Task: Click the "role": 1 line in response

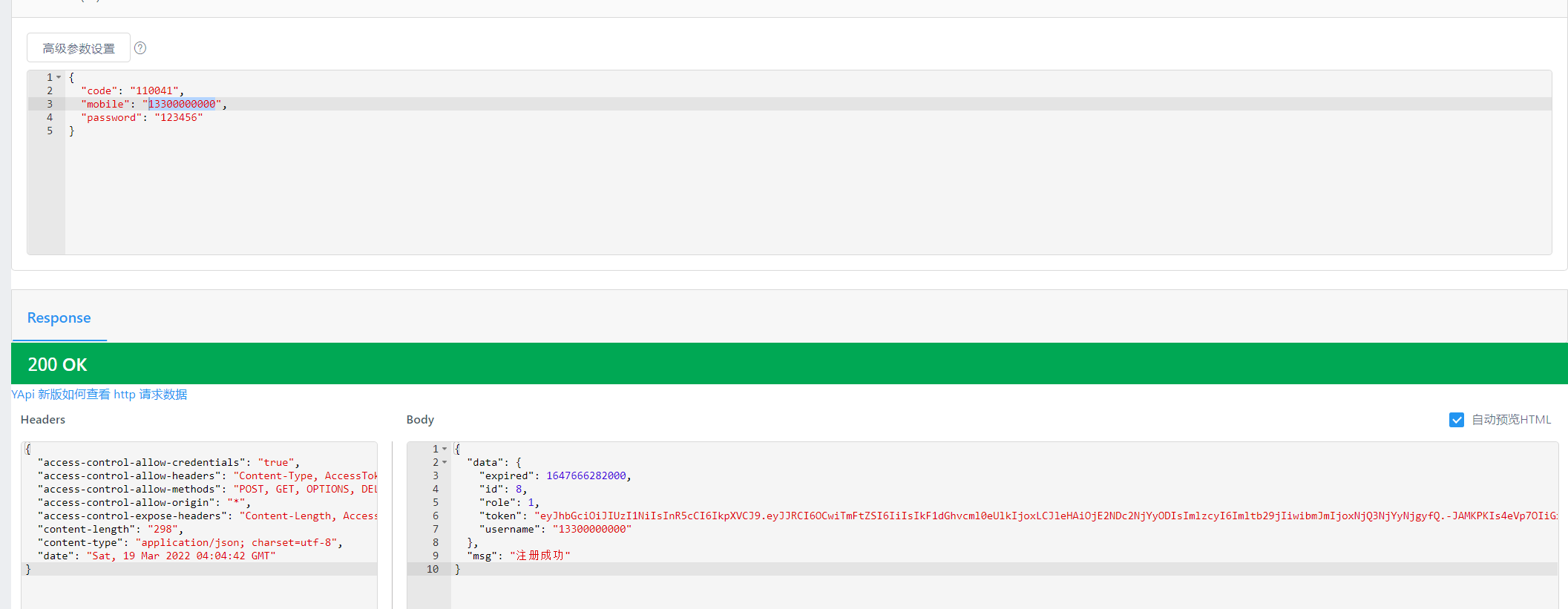Action: point(509,502)
